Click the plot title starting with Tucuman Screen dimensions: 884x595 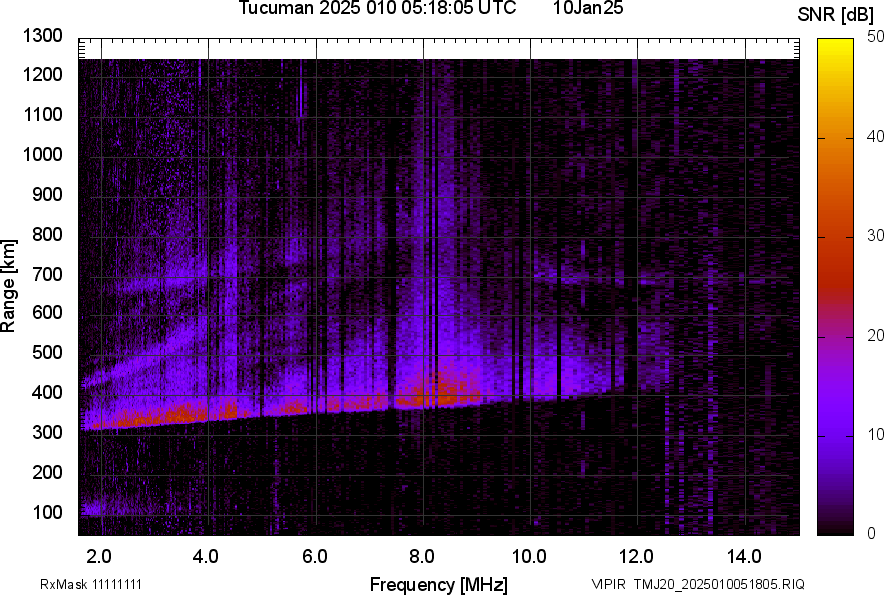click(377, 9)
